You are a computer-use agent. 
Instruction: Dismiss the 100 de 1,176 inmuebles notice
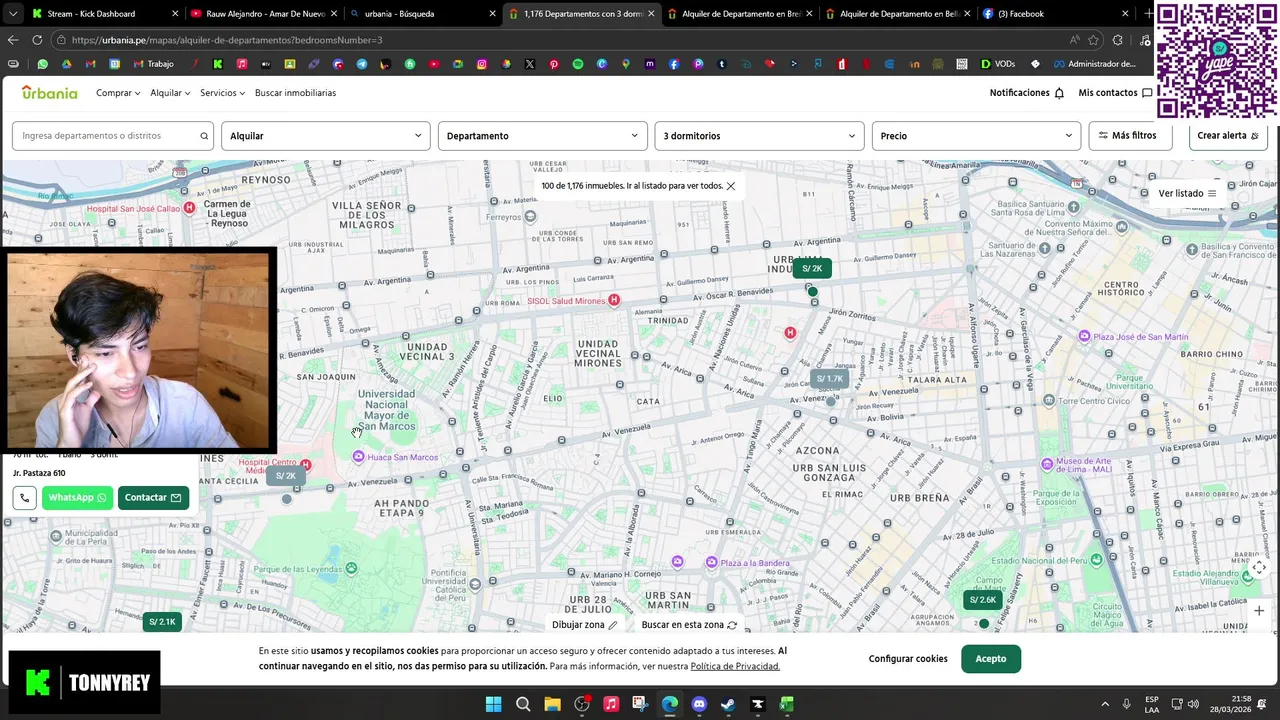(731, 186)
